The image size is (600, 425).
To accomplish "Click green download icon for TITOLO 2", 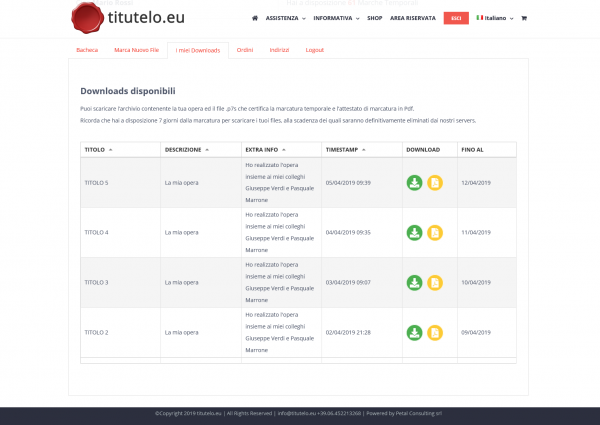I will 414,332.
